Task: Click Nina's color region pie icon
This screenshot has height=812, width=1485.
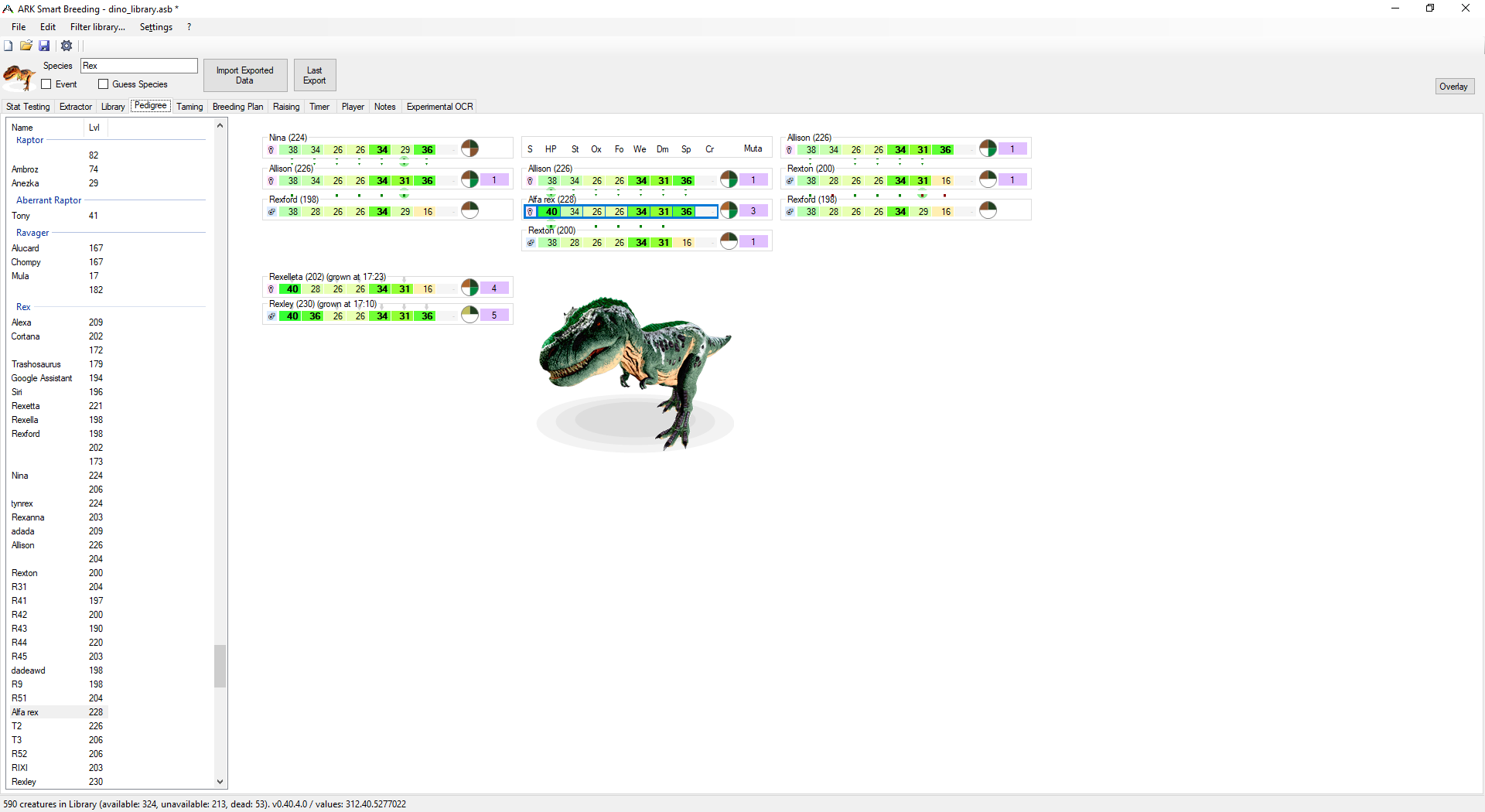Action: tap(469, 148)
